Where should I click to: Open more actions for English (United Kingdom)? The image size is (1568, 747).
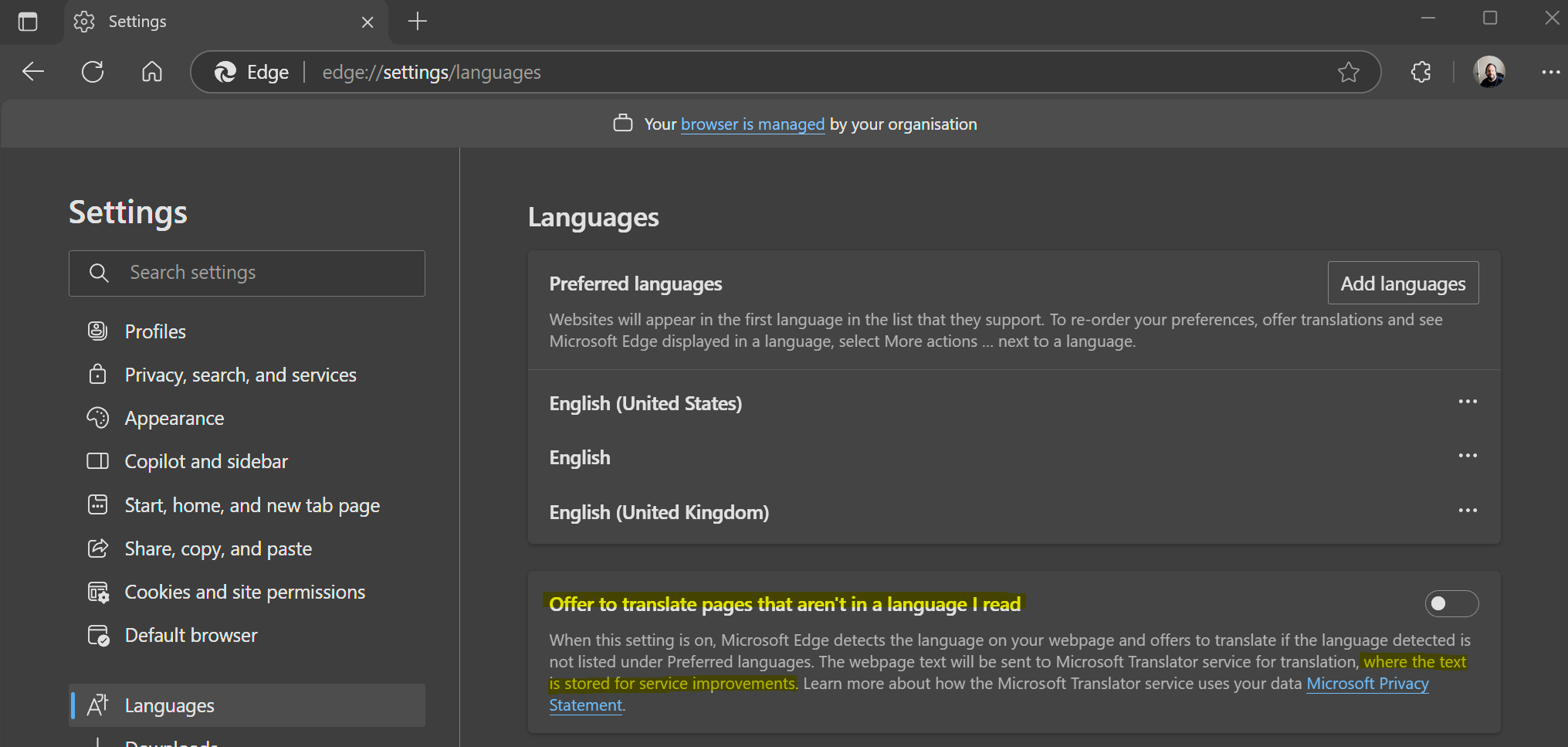click(1467, 511)
